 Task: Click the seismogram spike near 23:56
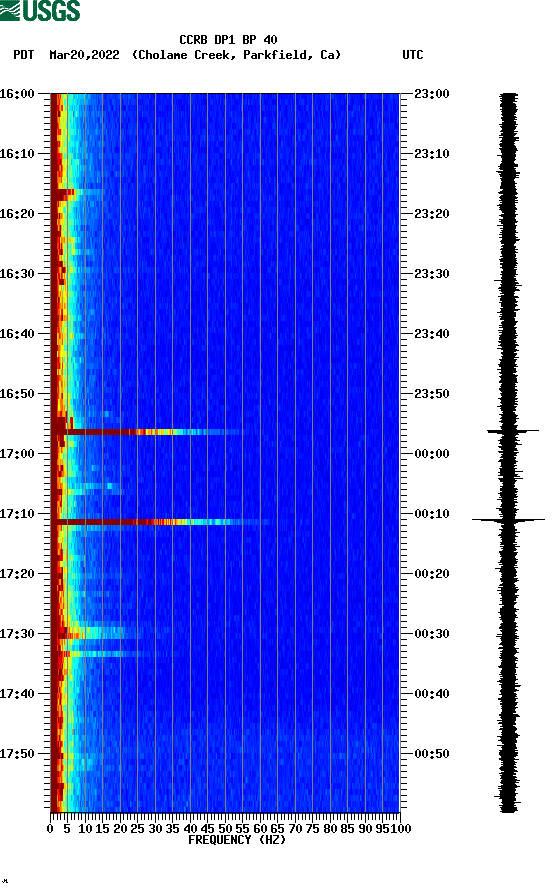pos(512,432)
